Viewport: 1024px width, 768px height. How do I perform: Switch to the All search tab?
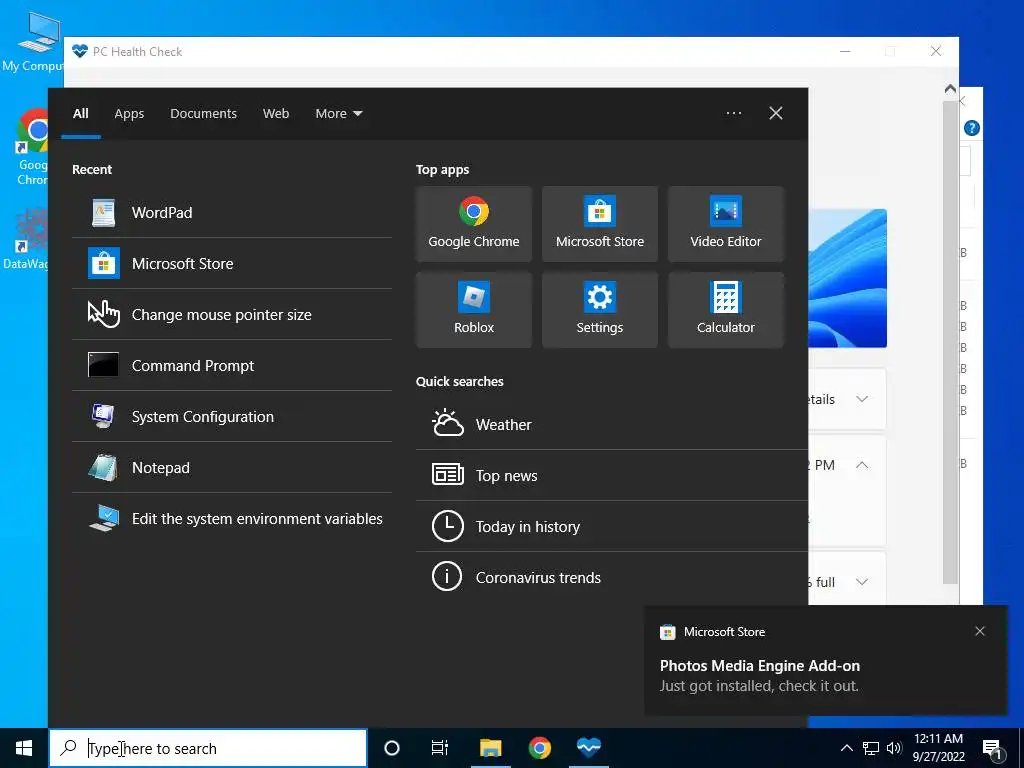[81, 114]
